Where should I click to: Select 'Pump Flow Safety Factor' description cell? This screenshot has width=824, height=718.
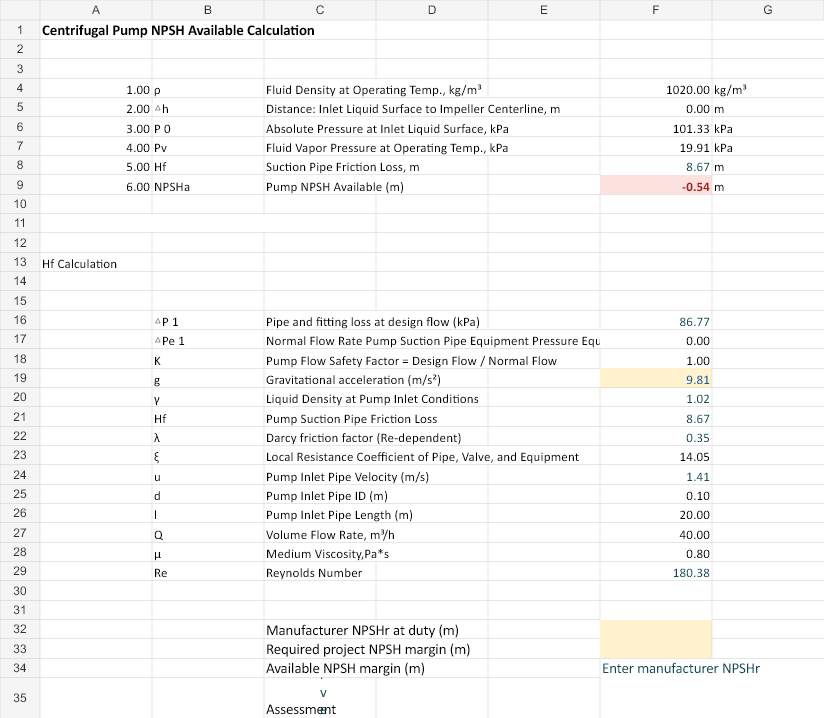tap(411, 361)
